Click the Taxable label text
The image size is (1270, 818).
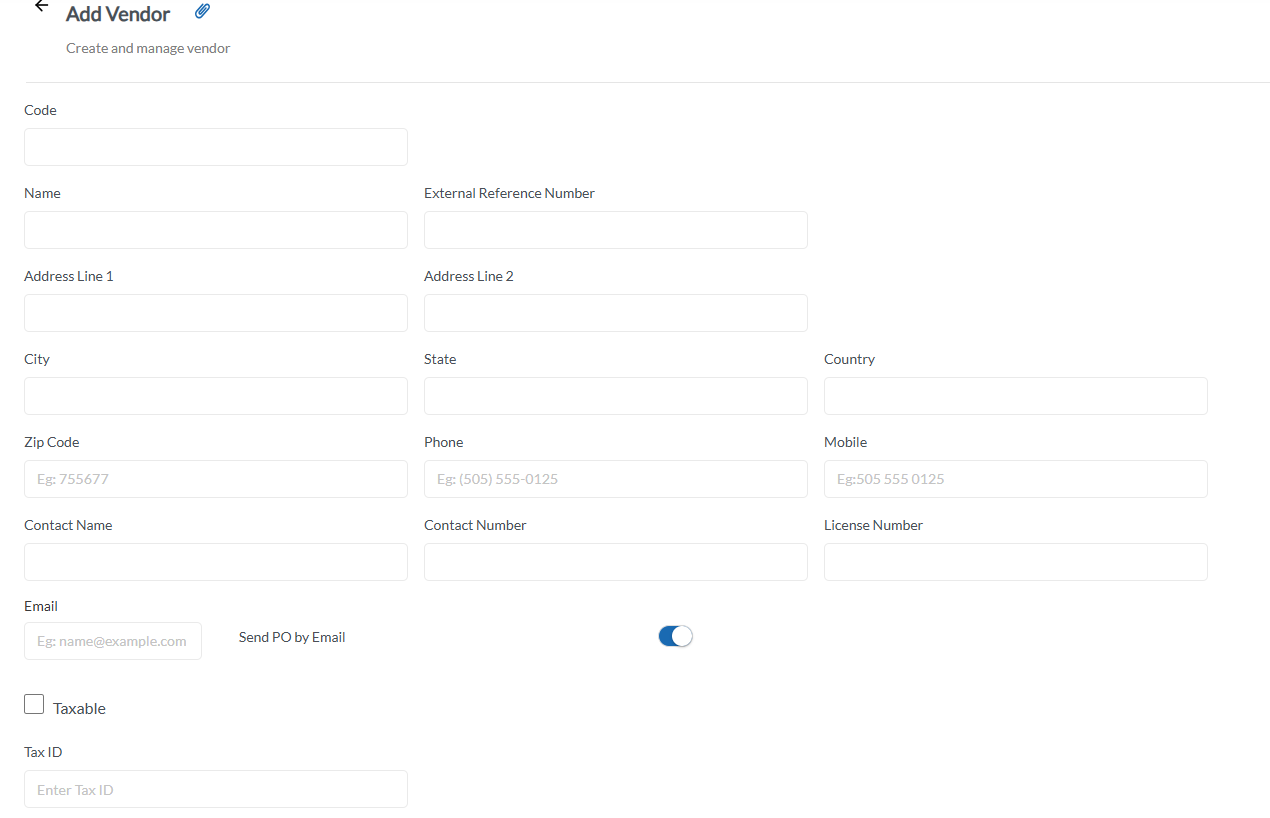[79, 708]
